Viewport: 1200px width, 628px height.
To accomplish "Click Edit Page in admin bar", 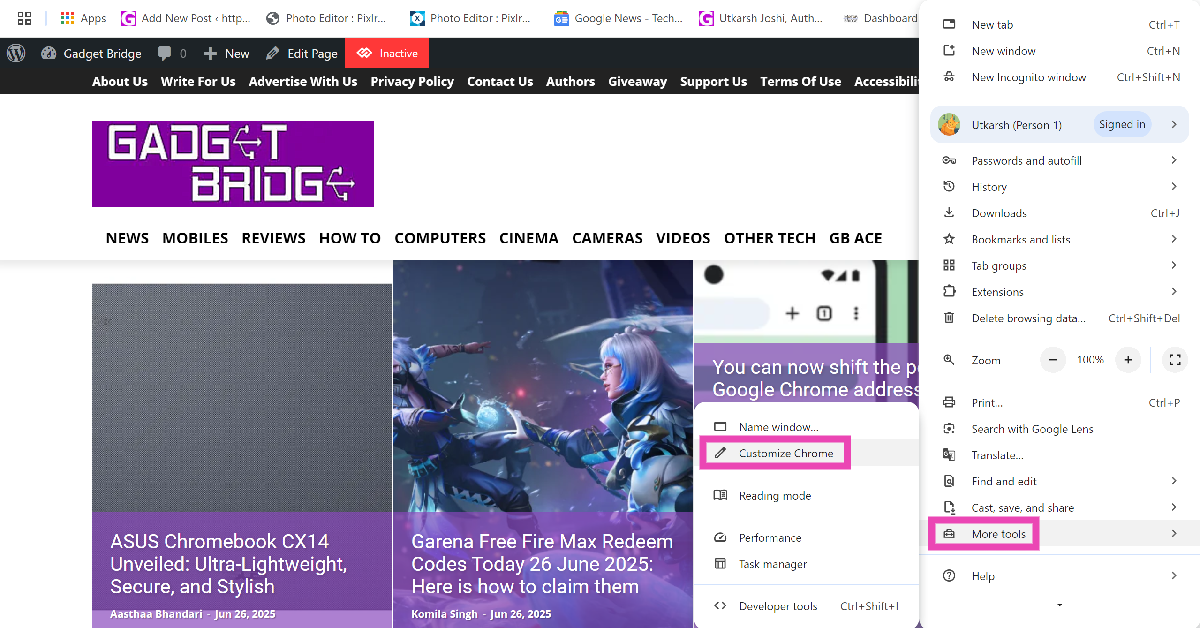I will [301, 53].
